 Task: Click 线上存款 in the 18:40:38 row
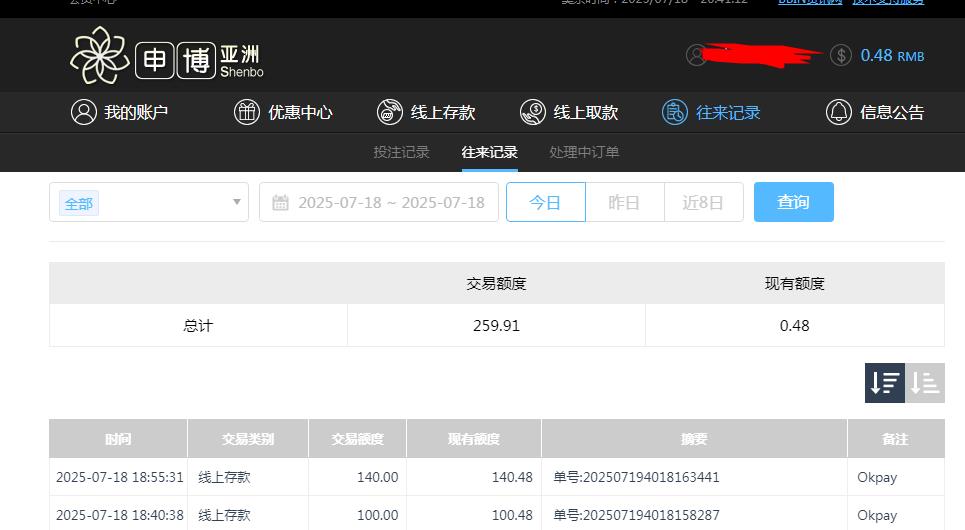click(224, 515)
